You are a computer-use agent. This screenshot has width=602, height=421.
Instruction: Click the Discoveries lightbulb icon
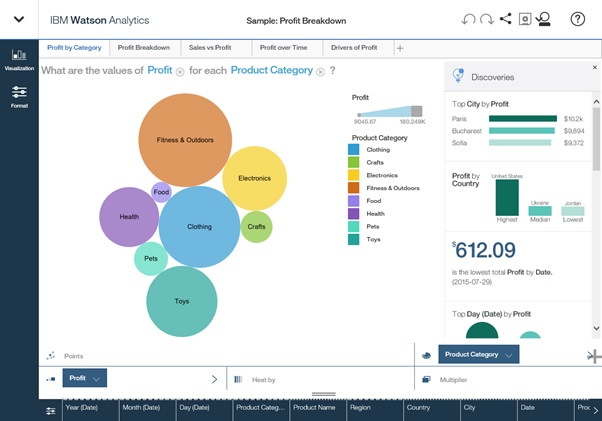click(458, 76)
